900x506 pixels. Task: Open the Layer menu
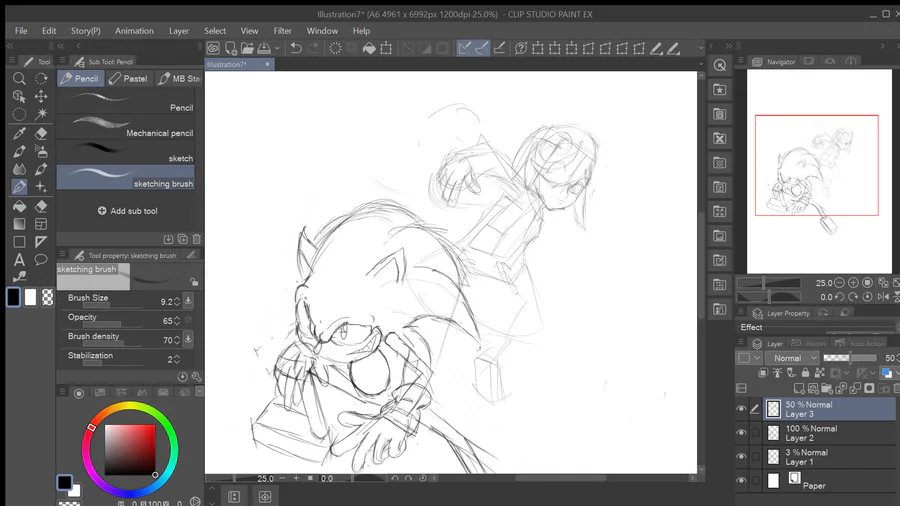(179, 31)
